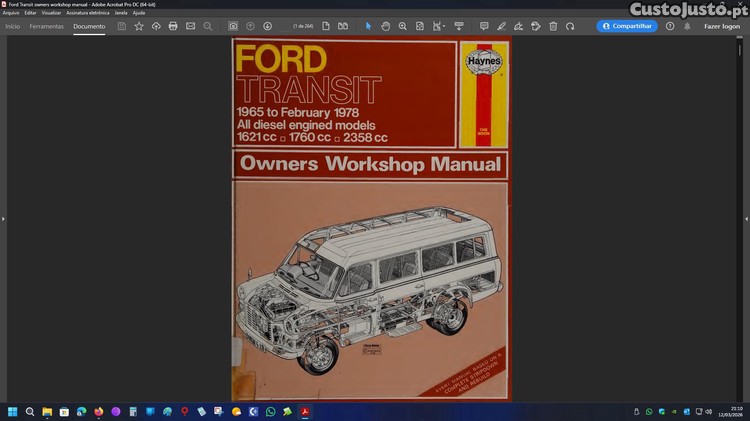Expand the right tools pane arrow
Screen dimensions: 750x421
click(x=746, y=218)
